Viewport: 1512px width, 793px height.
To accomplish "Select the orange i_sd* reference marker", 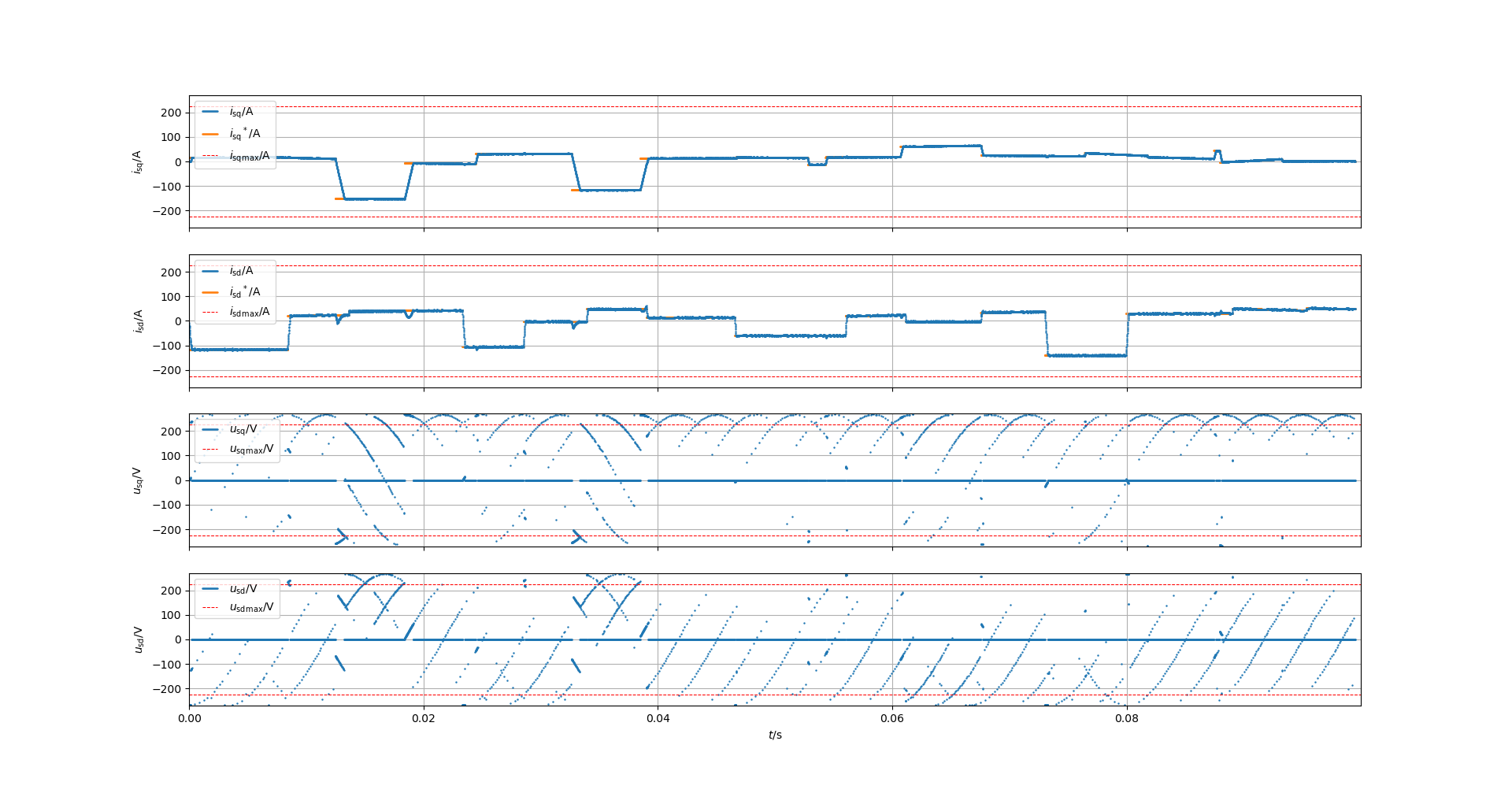I will [1045, 356].
